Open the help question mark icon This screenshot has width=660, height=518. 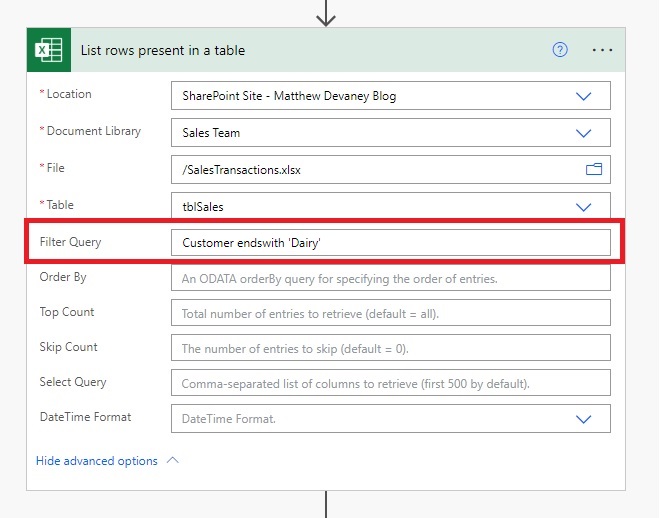coord(560,50)
